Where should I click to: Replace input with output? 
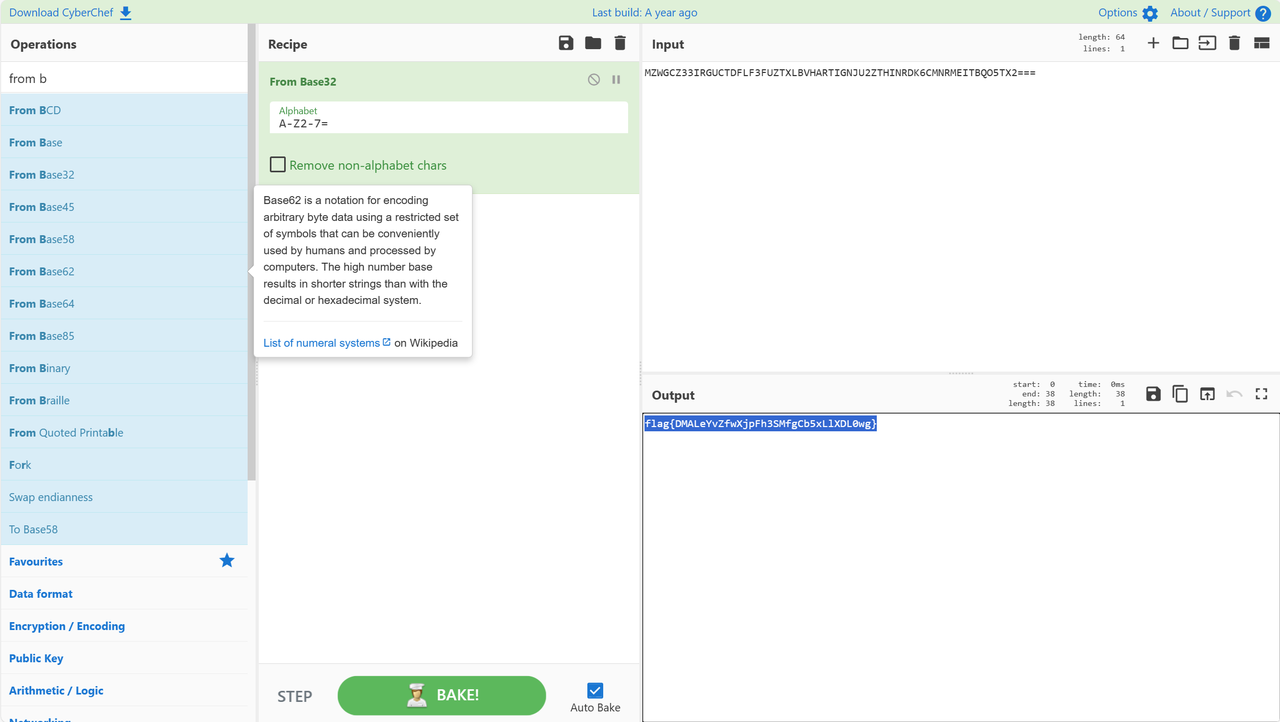1207,394
